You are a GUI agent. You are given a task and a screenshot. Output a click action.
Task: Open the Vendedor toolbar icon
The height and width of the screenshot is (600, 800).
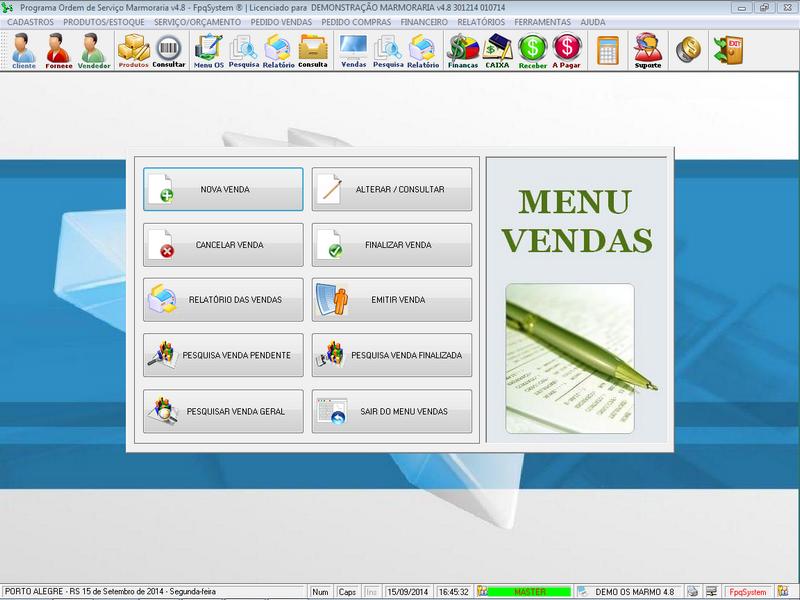point(93,51)
